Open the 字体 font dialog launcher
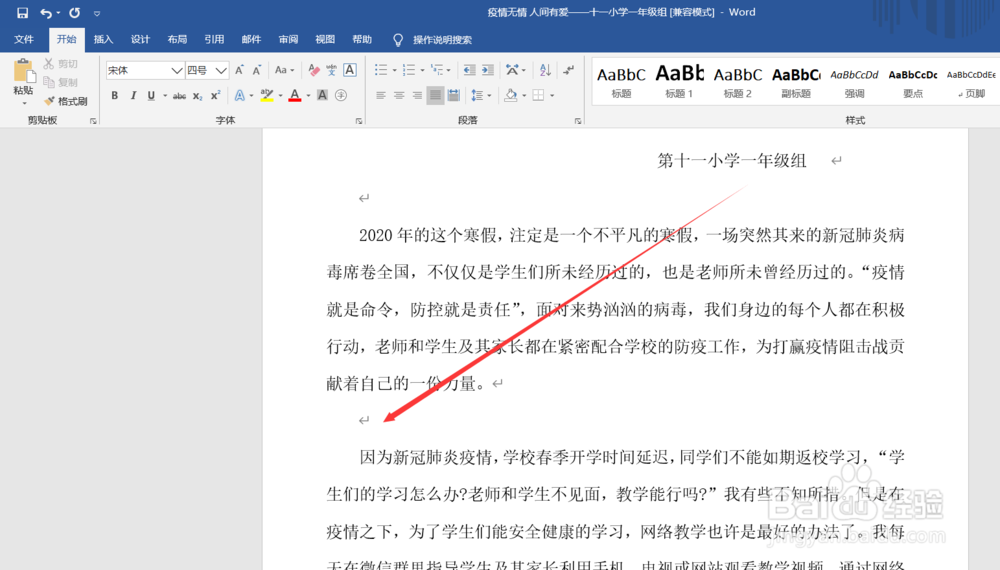This screenshot has height=570, width=1000. click(x=359, y=121)
